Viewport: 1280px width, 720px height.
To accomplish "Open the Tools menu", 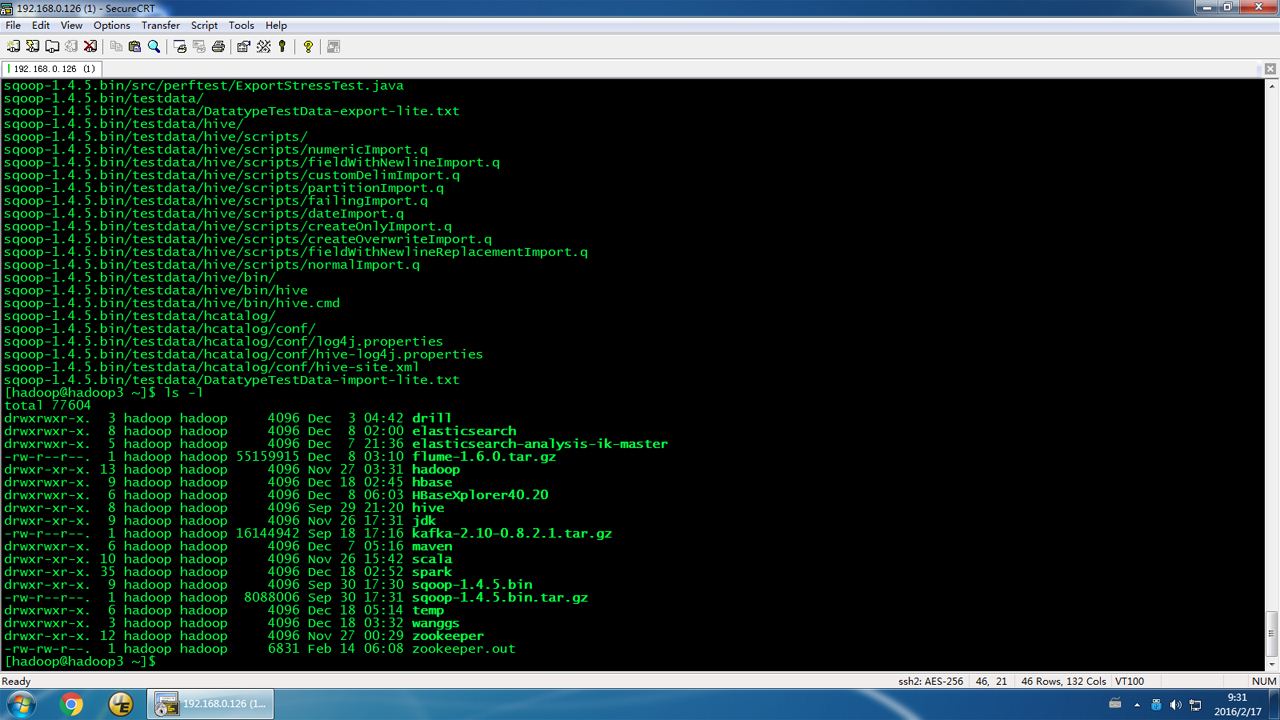I will point(242,25).
